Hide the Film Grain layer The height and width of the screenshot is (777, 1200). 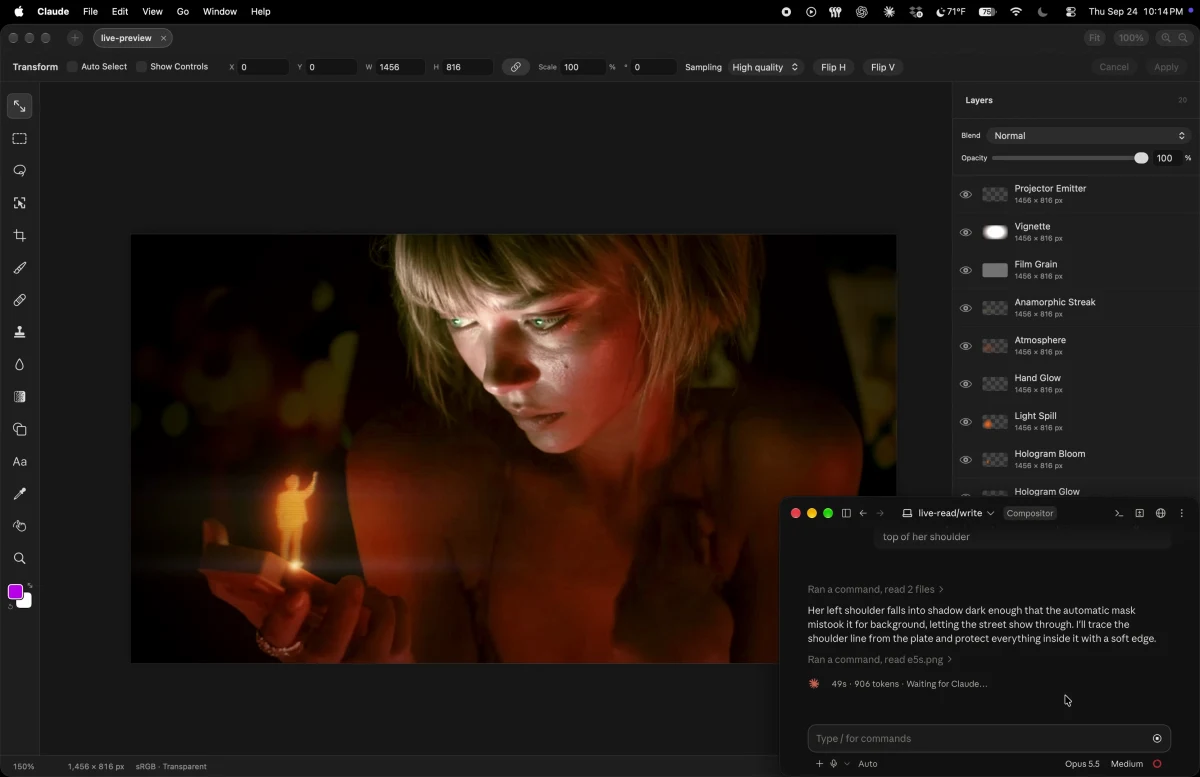tap(966, 271)
